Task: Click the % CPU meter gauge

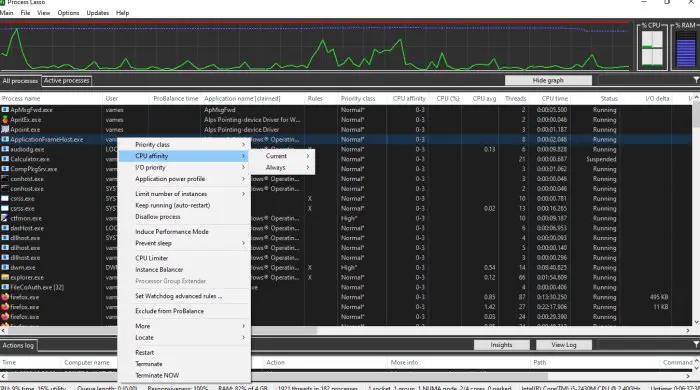Action: 652,48
